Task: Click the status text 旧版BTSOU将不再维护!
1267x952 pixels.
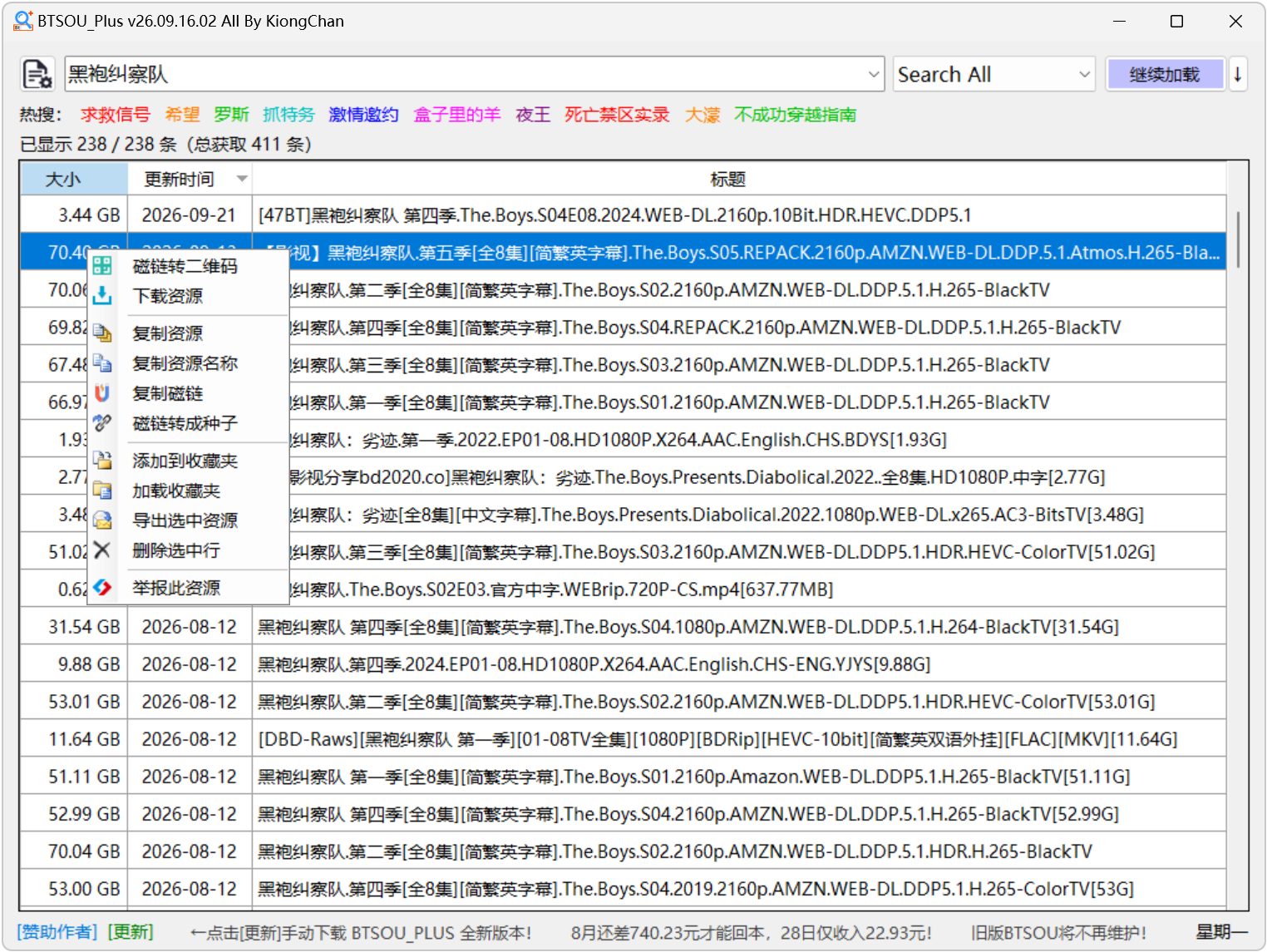Action: tap(1058, 932)
